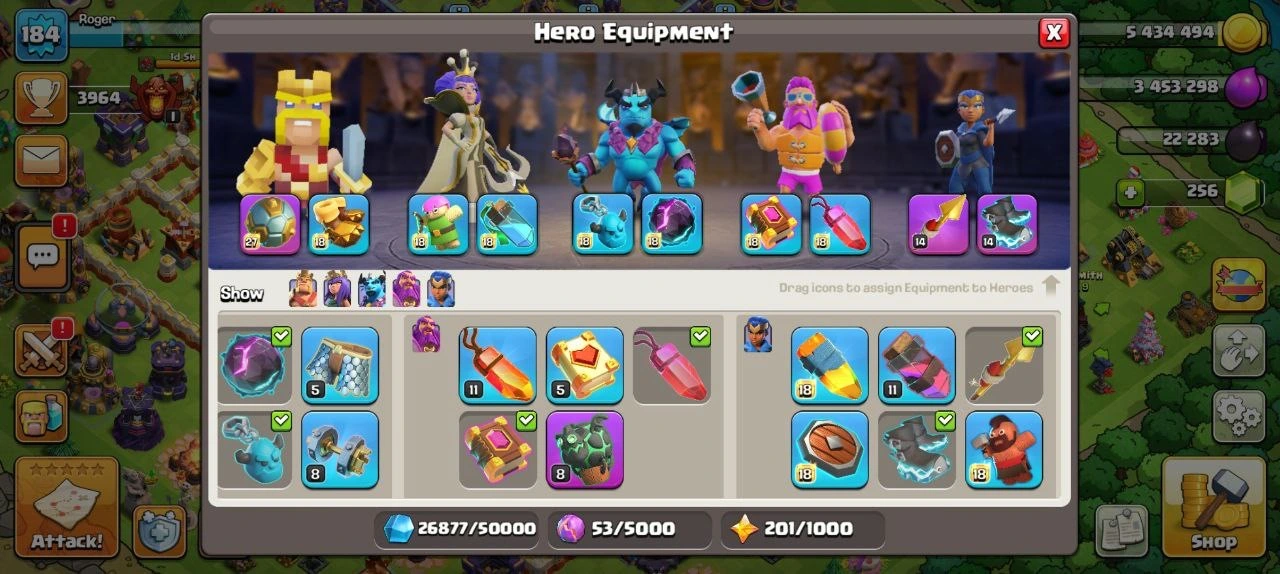
Task: Select the Healing Tome level 5 equipment
Action: tap(585, 365)
